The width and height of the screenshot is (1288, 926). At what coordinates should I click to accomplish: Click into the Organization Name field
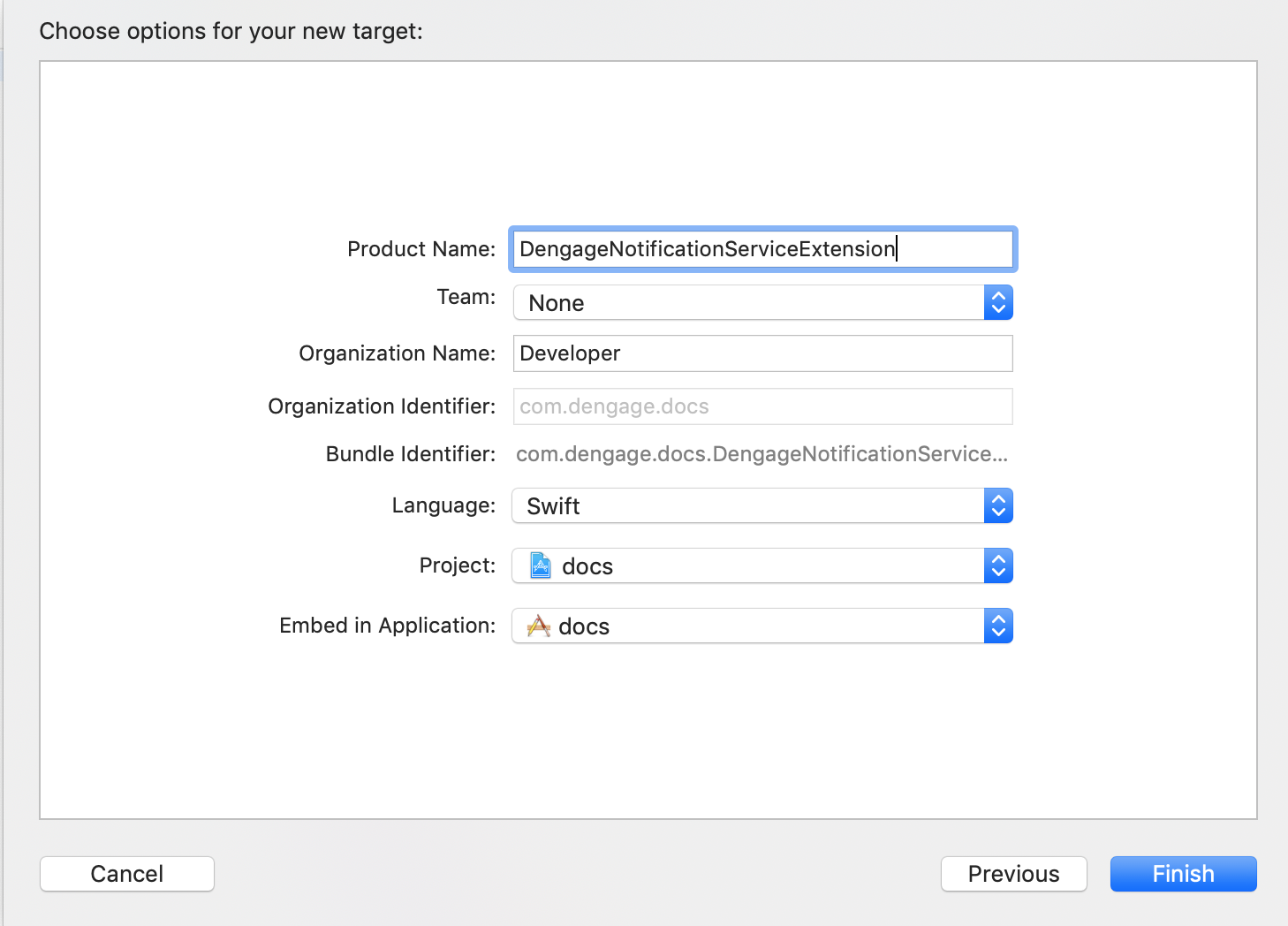(x=762, y=353)
